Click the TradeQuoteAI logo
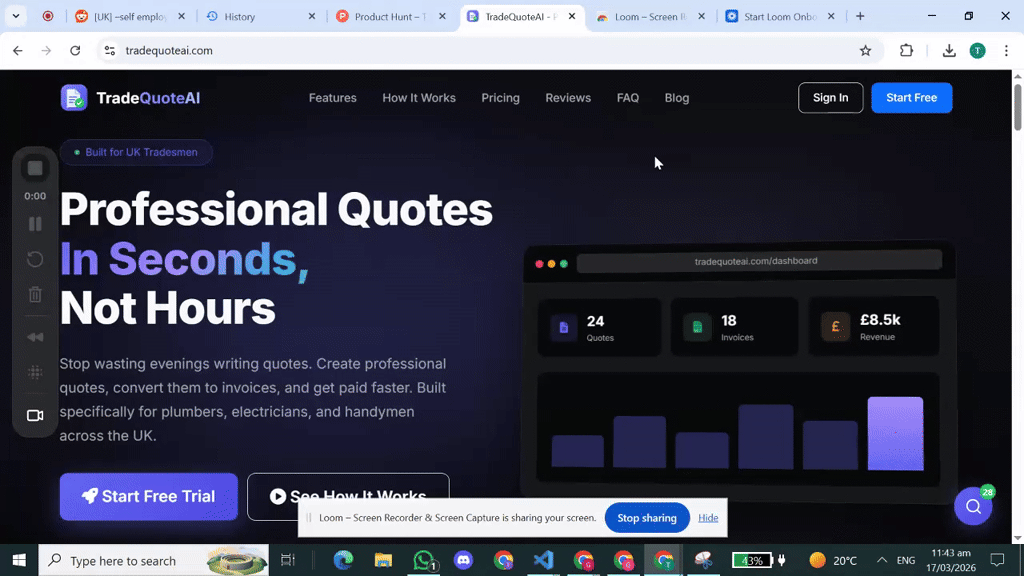 [130, 97]
